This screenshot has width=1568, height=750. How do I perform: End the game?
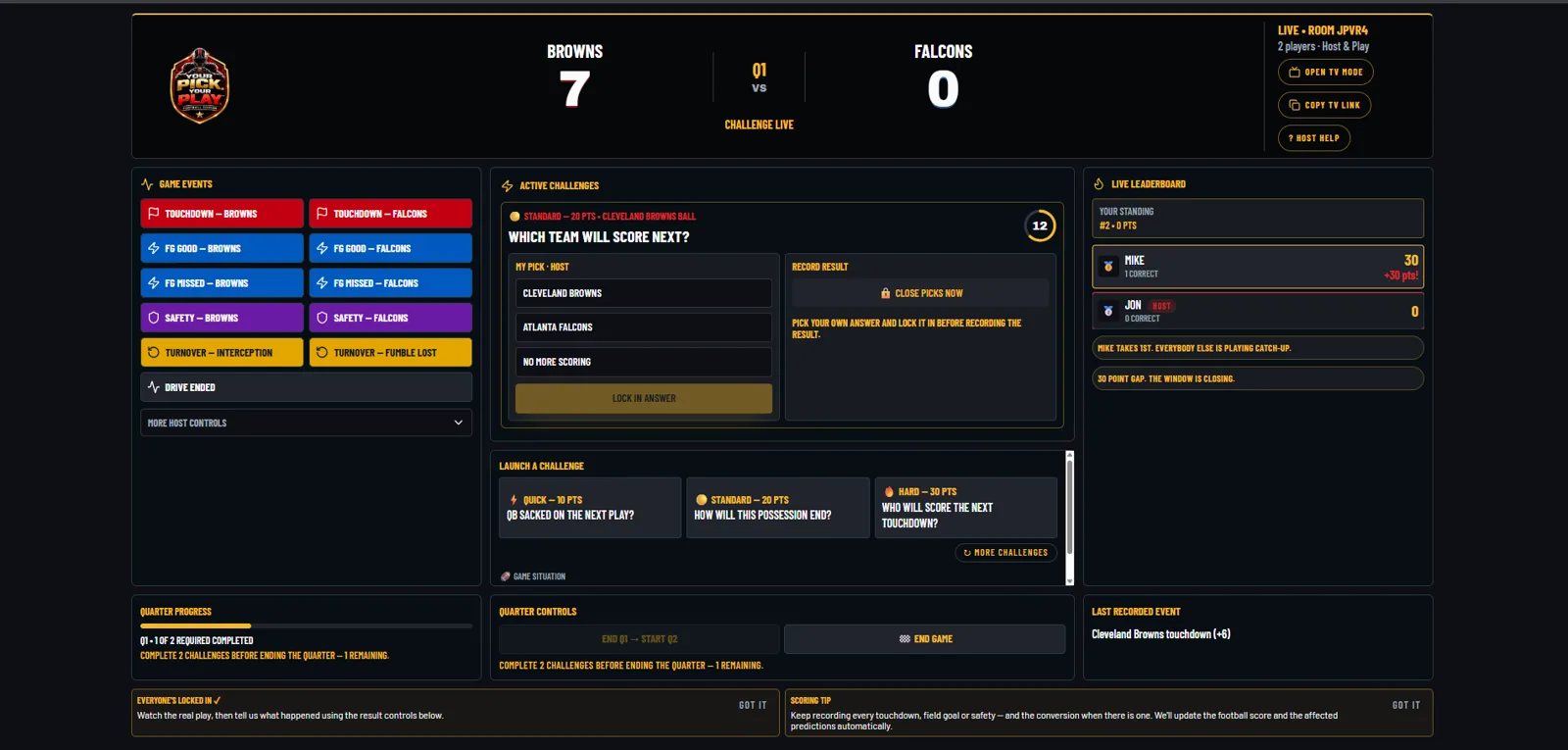click(925, 639)
